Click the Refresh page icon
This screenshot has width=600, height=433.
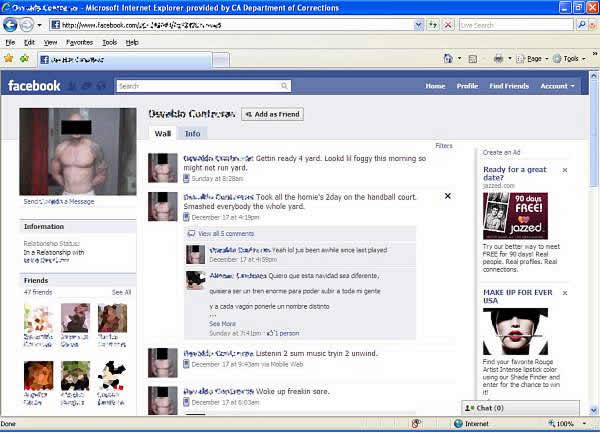point(433,25)
